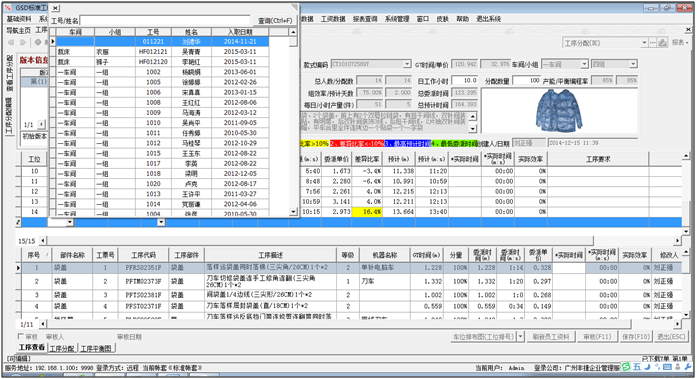Open the 帮助 menu
The width and height of the screenshot is (697, 379).
coord(462,19)
